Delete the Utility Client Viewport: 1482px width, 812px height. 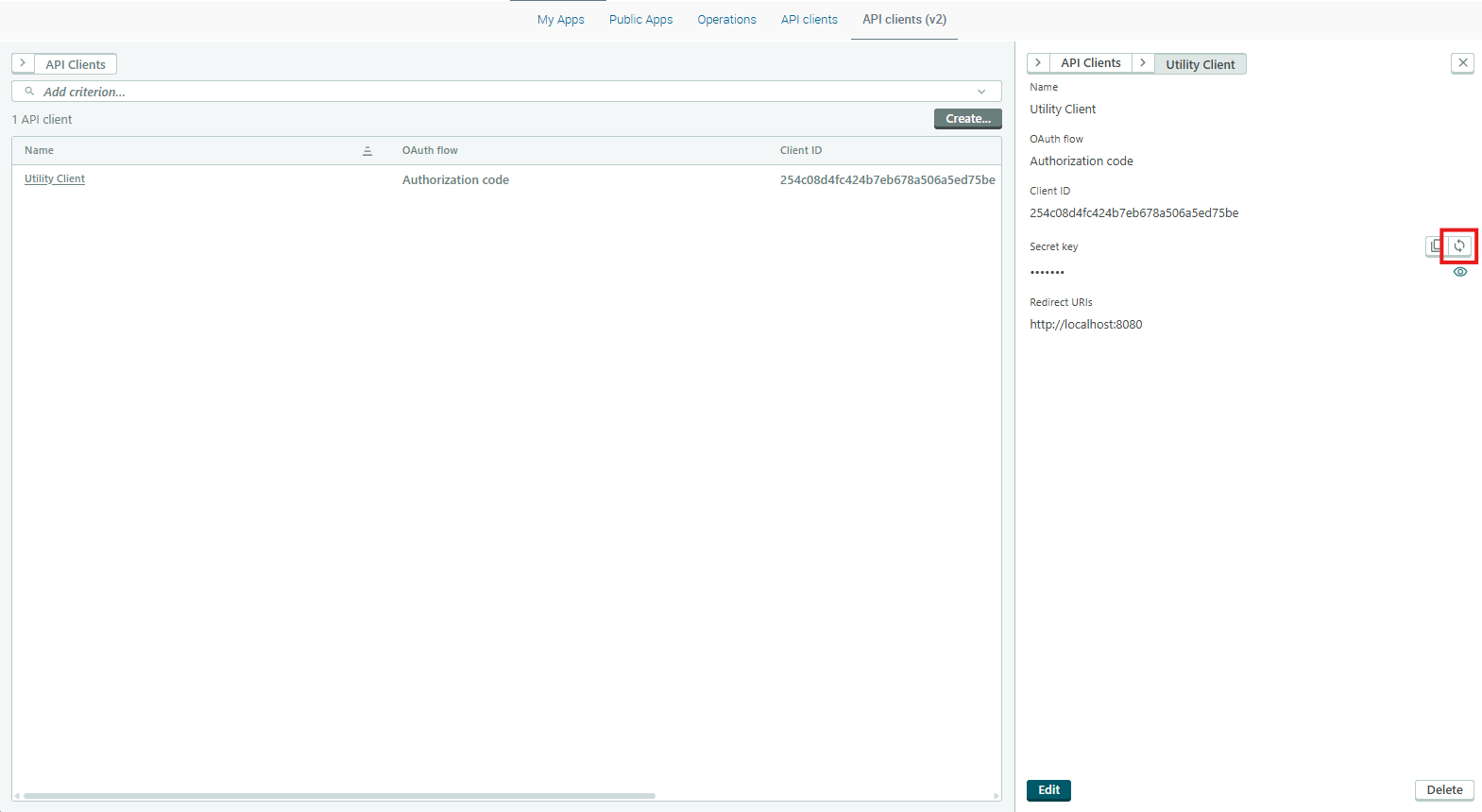[x=1443, y=790]
